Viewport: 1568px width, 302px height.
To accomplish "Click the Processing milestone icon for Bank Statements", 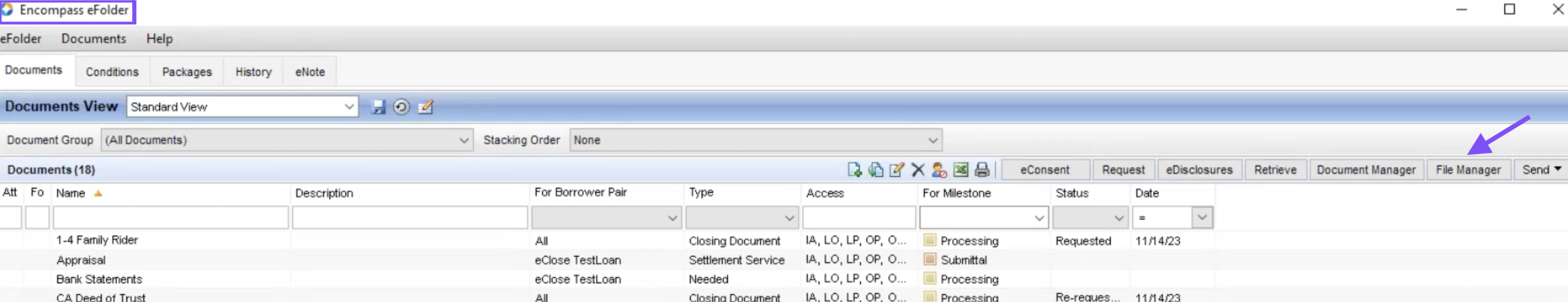I will point(929,279).
